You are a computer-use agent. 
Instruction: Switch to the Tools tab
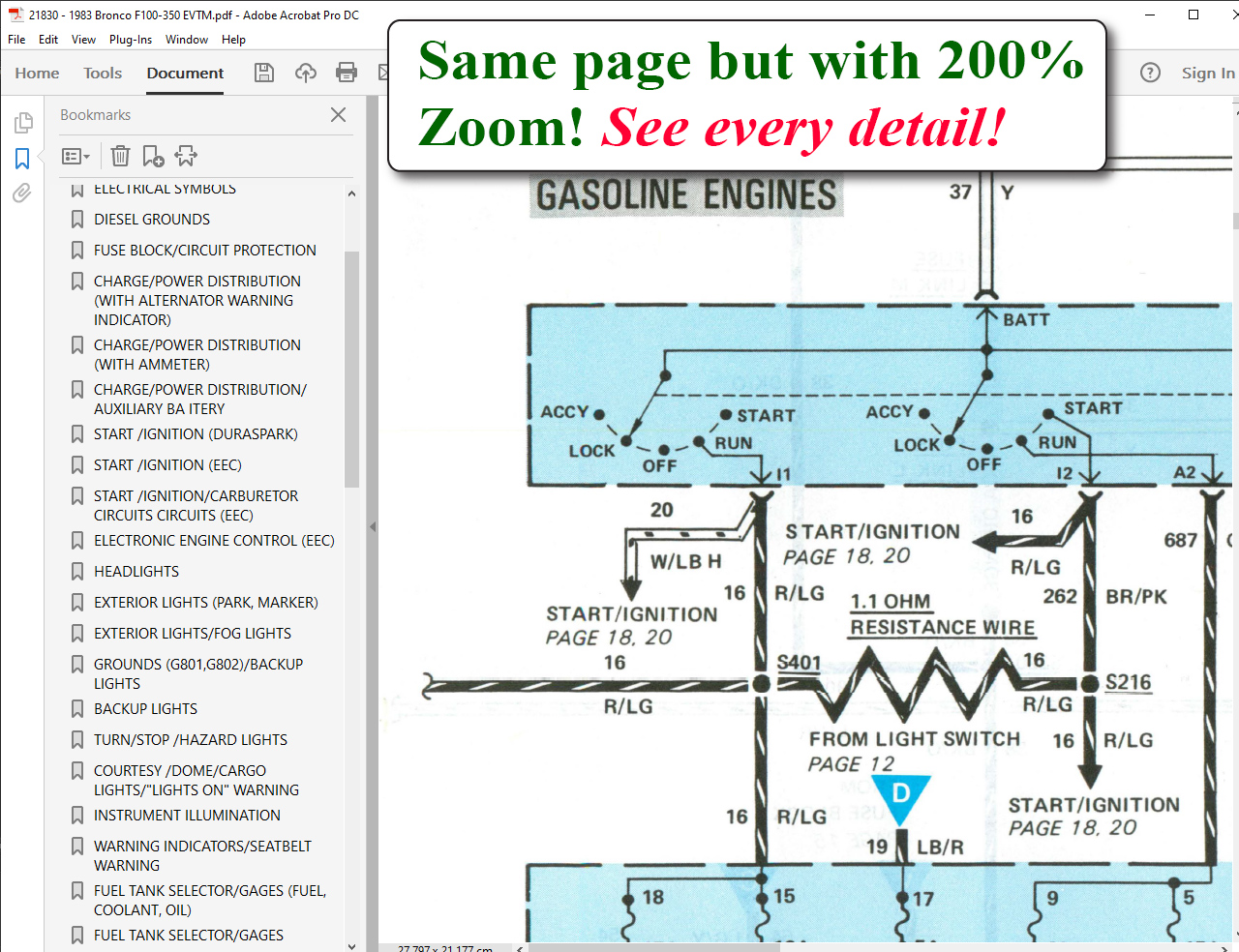(103, 73)
